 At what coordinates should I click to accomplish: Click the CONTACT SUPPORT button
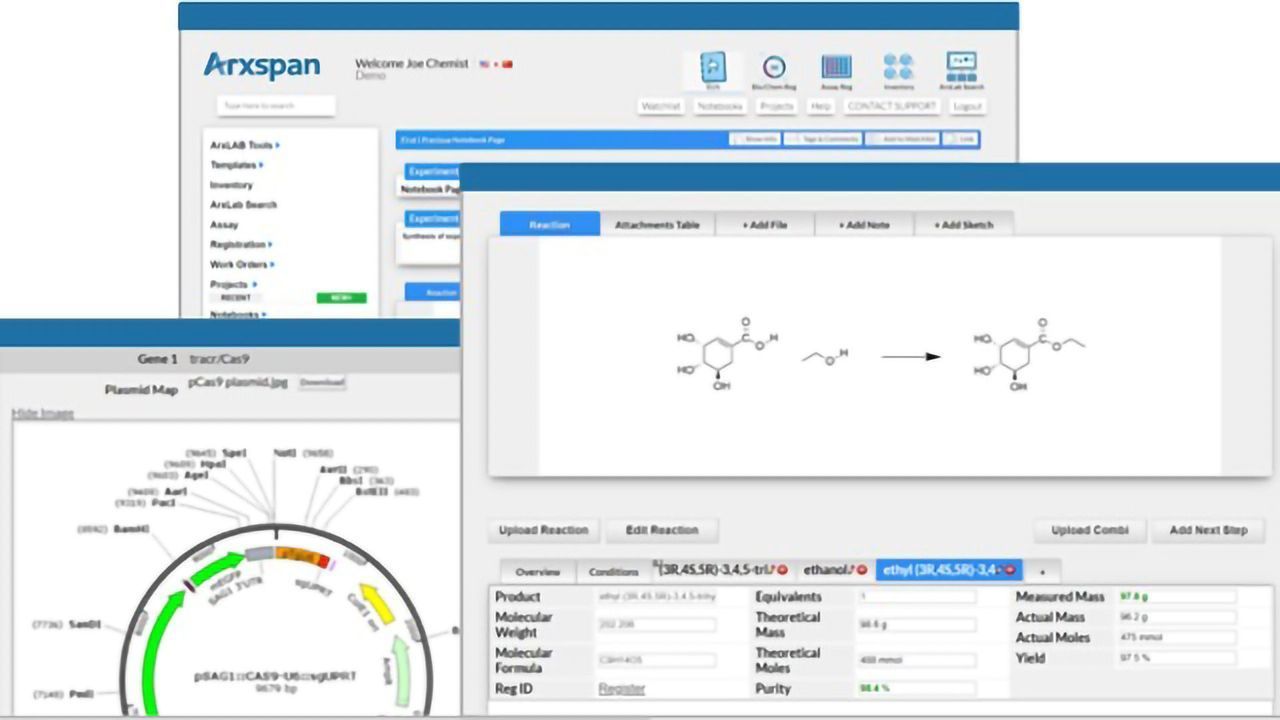pos(892,106)
